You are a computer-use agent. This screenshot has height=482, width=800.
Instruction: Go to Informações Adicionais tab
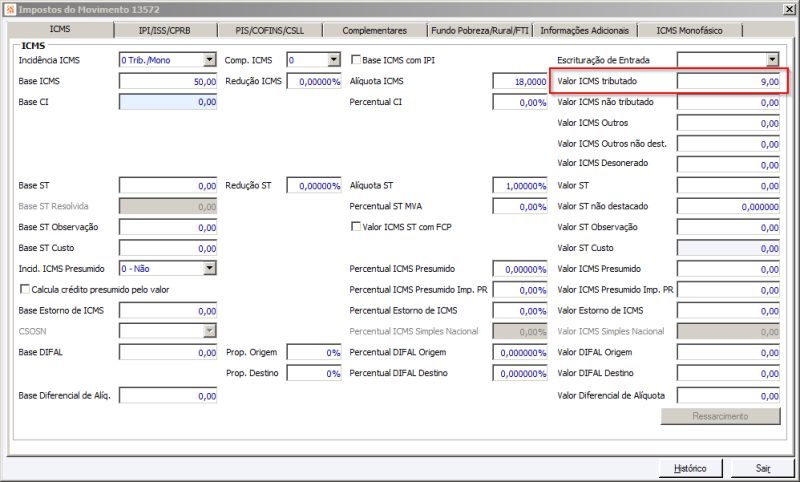point(585,31)
